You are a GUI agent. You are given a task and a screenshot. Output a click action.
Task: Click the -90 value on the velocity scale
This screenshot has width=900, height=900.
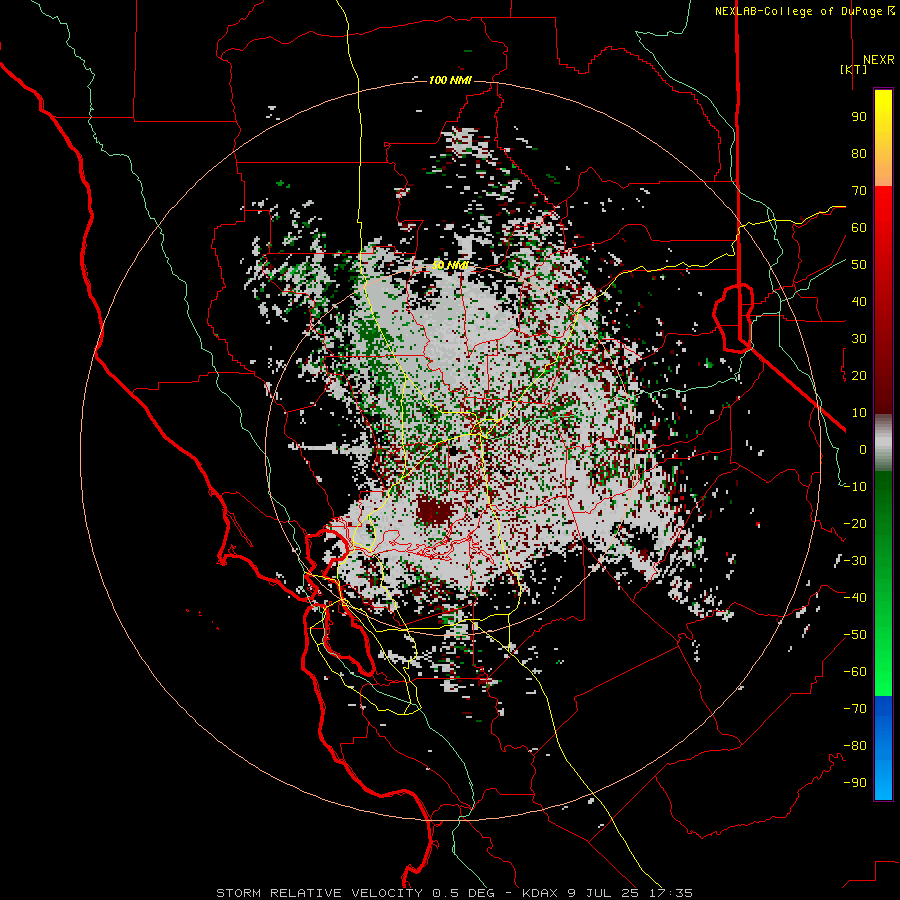pos(855,783)
